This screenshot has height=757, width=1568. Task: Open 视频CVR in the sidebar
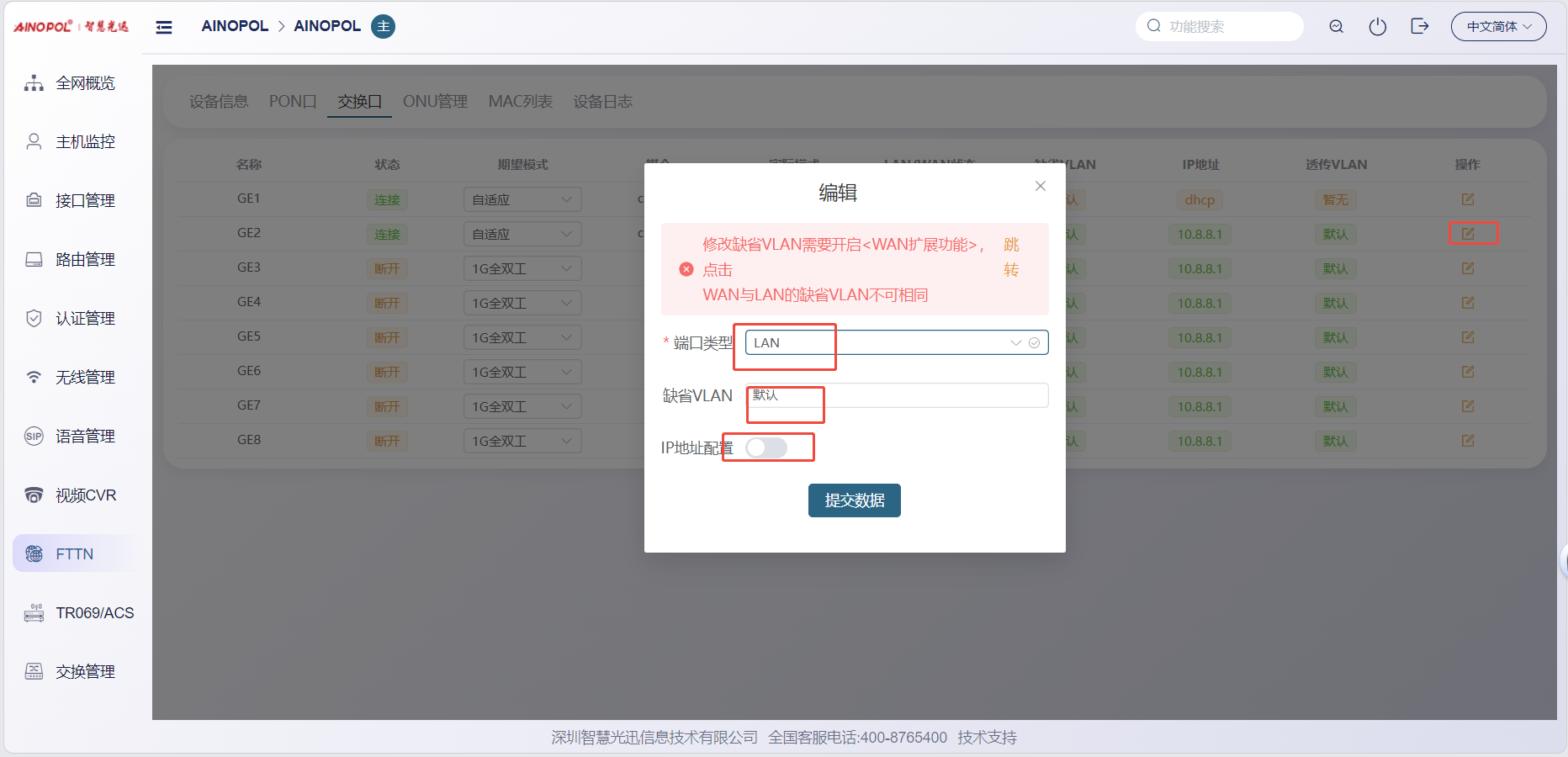coord(85,495)
